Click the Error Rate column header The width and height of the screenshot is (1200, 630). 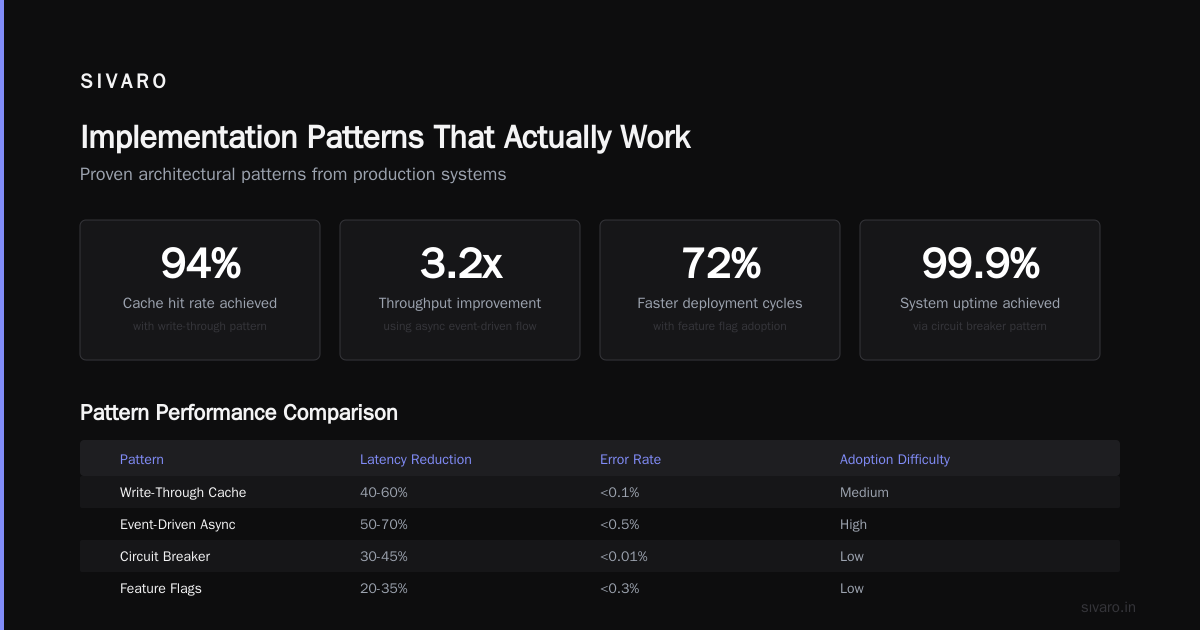[x=630, y=459]
